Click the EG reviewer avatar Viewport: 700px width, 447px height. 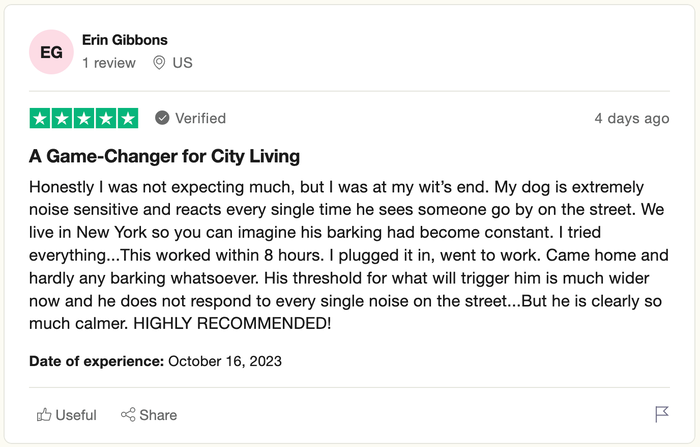pos(51,52)
